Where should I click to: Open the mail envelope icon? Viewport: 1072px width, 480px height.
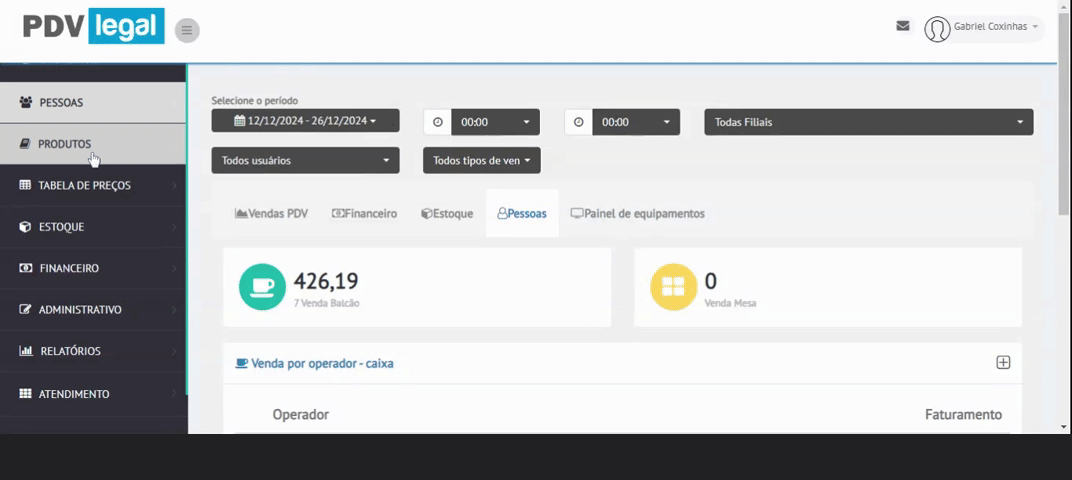coord(903,26)
